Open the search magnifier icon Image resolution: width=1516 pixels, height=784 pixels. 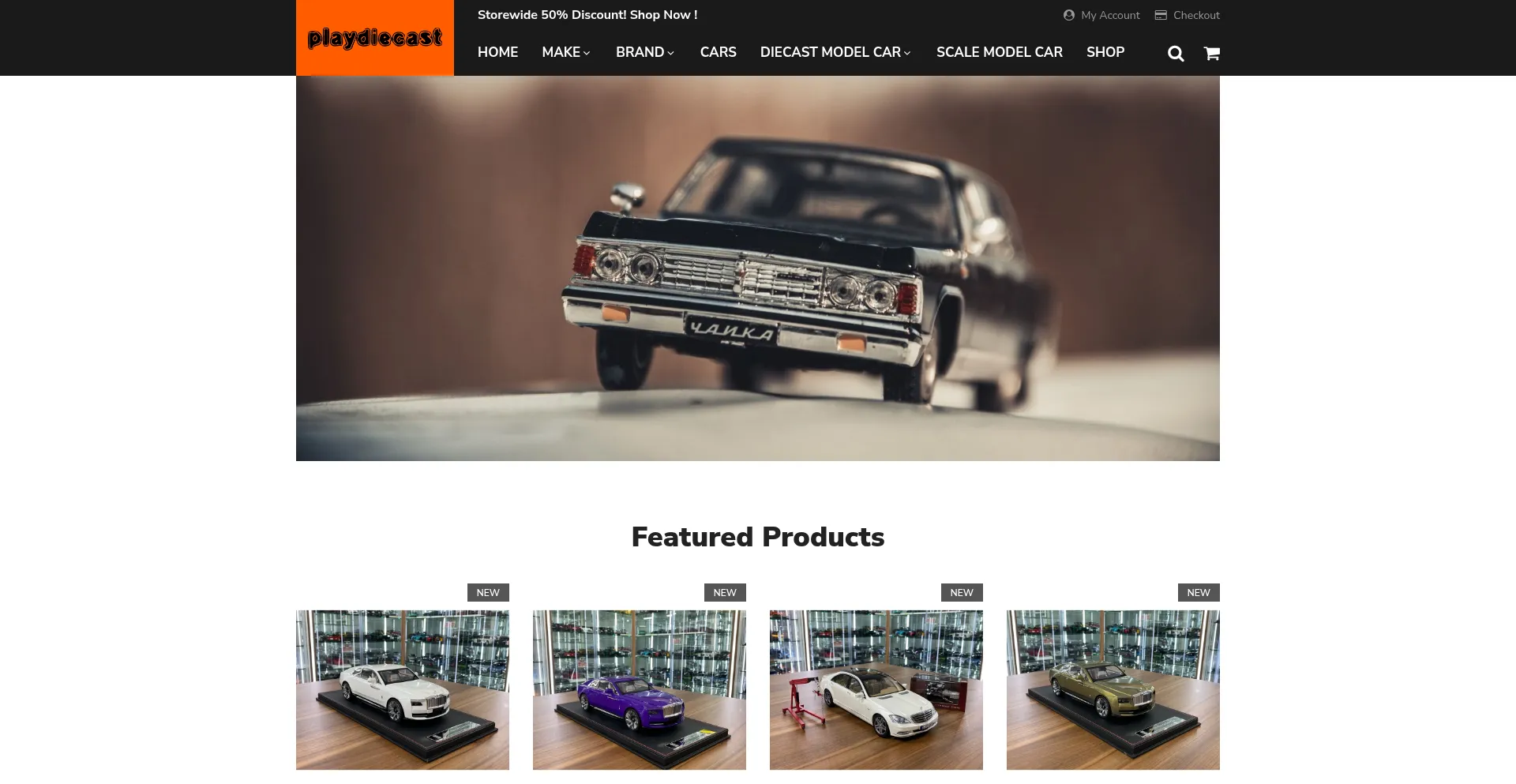(1176, 53)
